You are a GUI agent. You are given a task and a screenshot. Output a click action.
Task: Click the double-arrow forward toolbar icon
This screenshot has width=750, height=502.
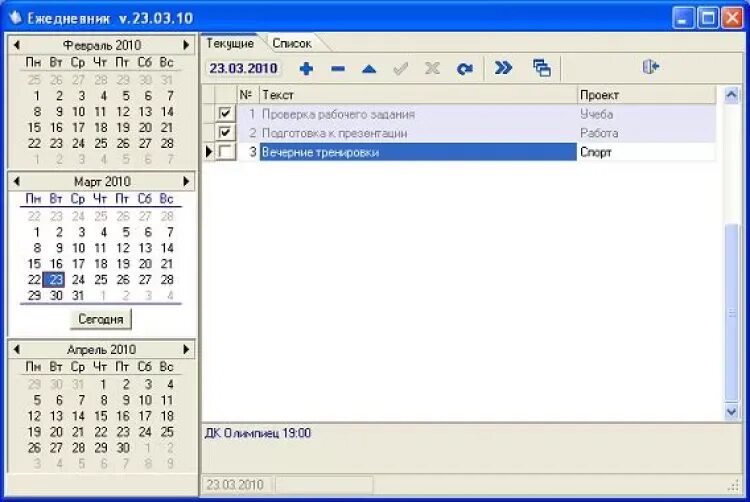[503, 68]
